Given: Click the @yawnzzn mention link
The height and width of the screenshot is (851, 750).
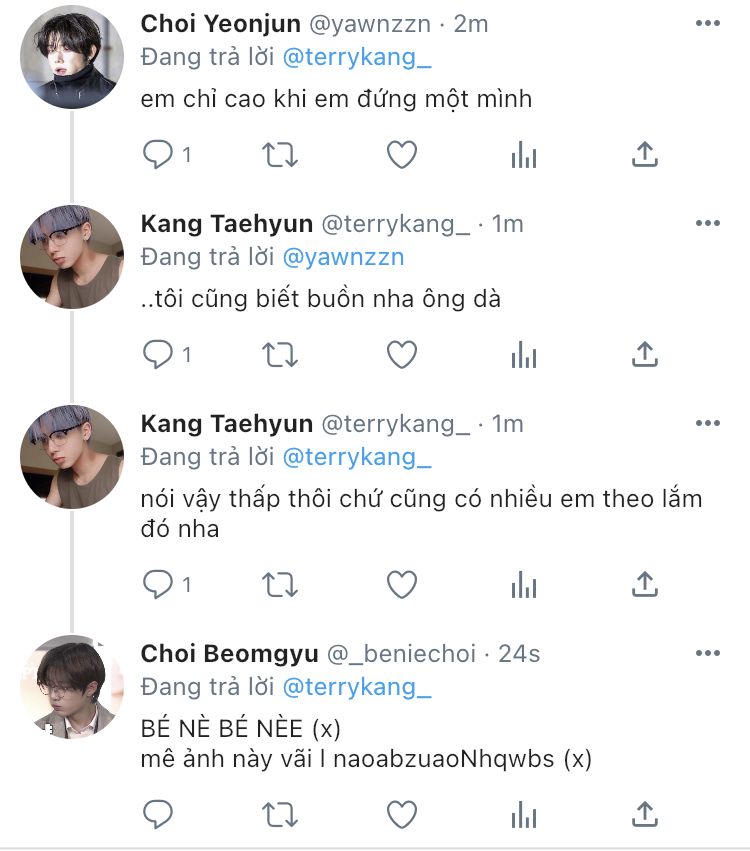Looking at the screenshot, I should coord(343,257).
